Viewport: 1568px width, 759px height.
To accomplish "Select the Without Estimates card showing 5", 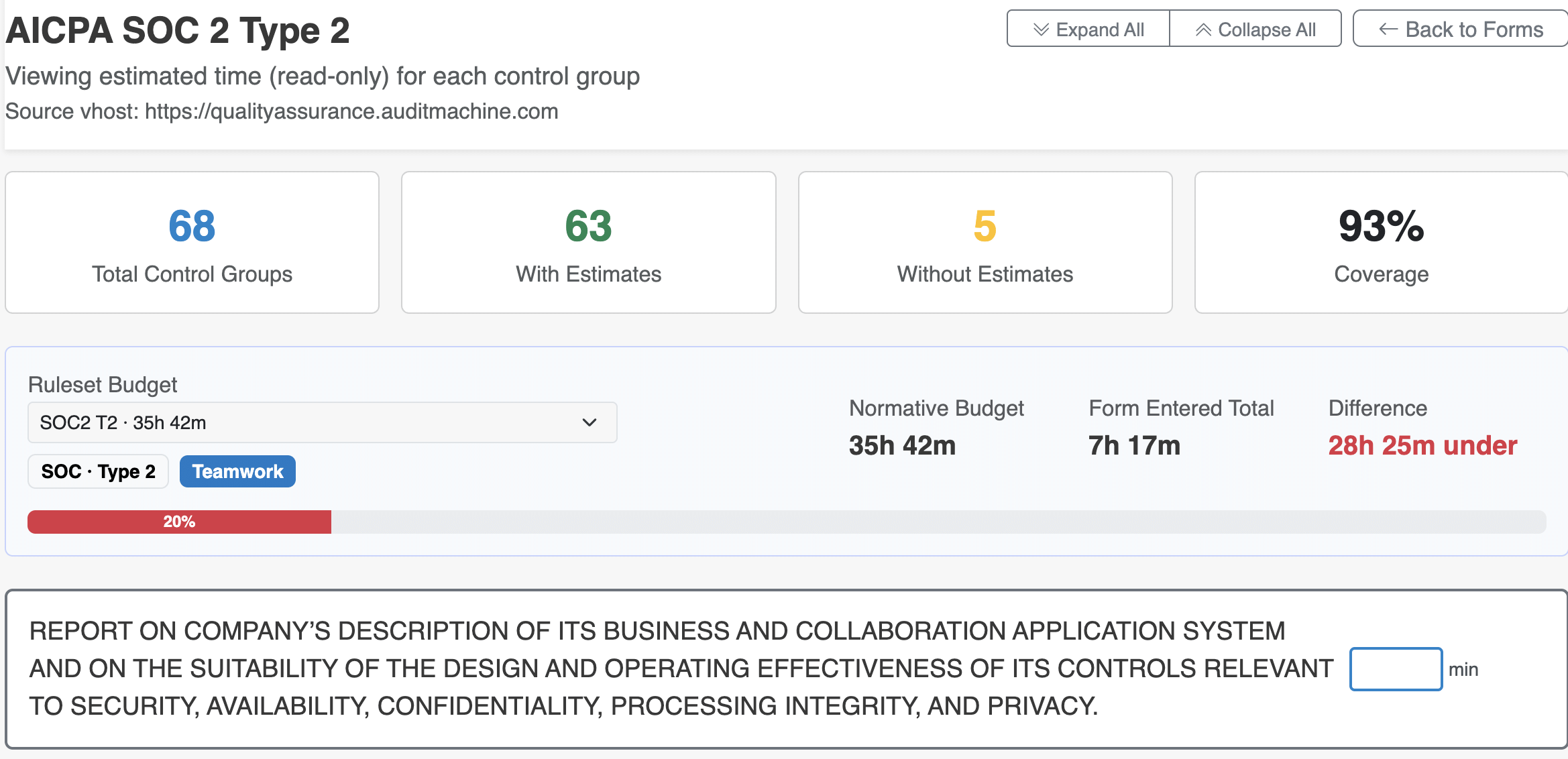I will point(985,242).
